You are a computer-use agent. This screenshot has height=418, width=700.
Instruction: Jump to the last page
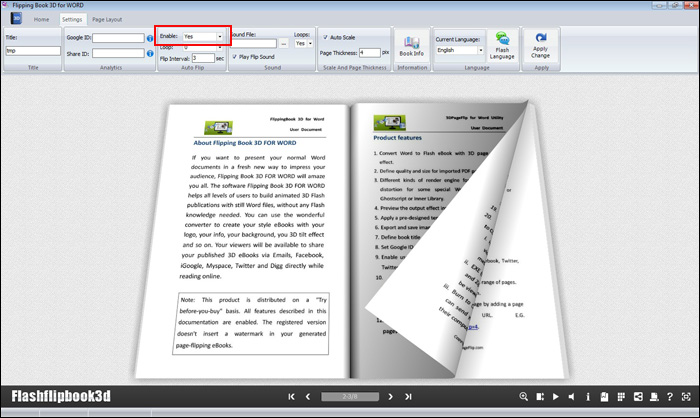pos(408,397)
